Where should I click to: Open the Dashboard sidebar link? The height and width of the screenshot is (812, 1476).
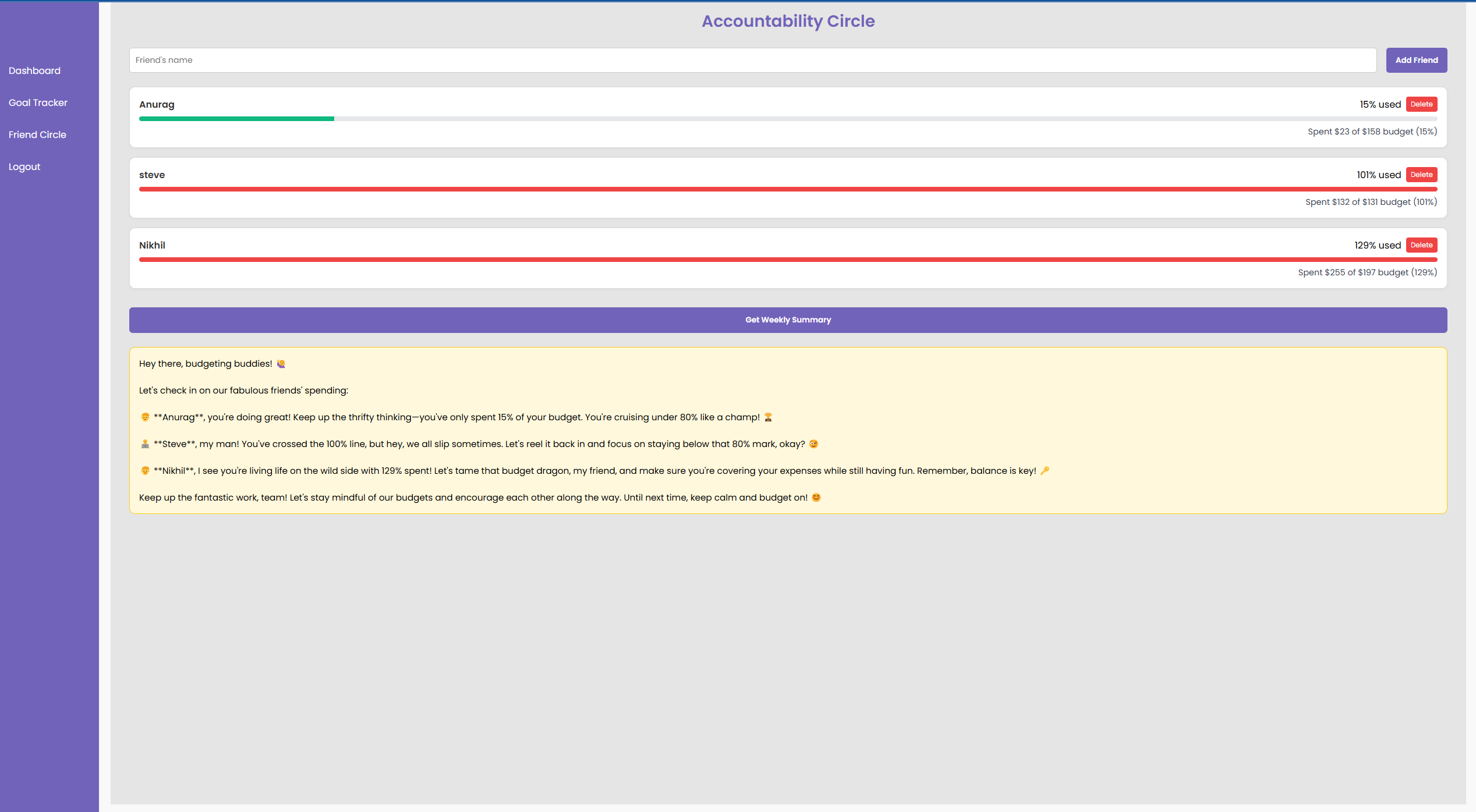(34, 70)
